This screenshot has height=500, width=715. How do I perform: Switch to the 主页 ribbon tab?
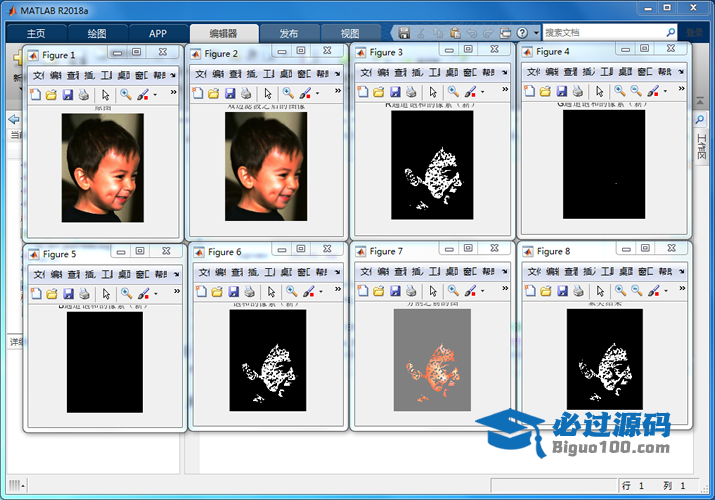click(34, 33)
